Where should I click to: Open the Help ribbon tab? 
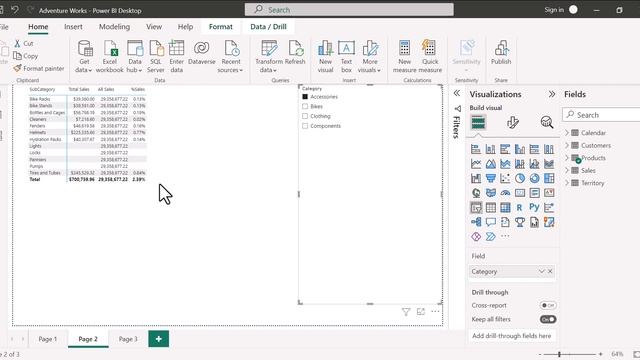(x=185, y=27)
